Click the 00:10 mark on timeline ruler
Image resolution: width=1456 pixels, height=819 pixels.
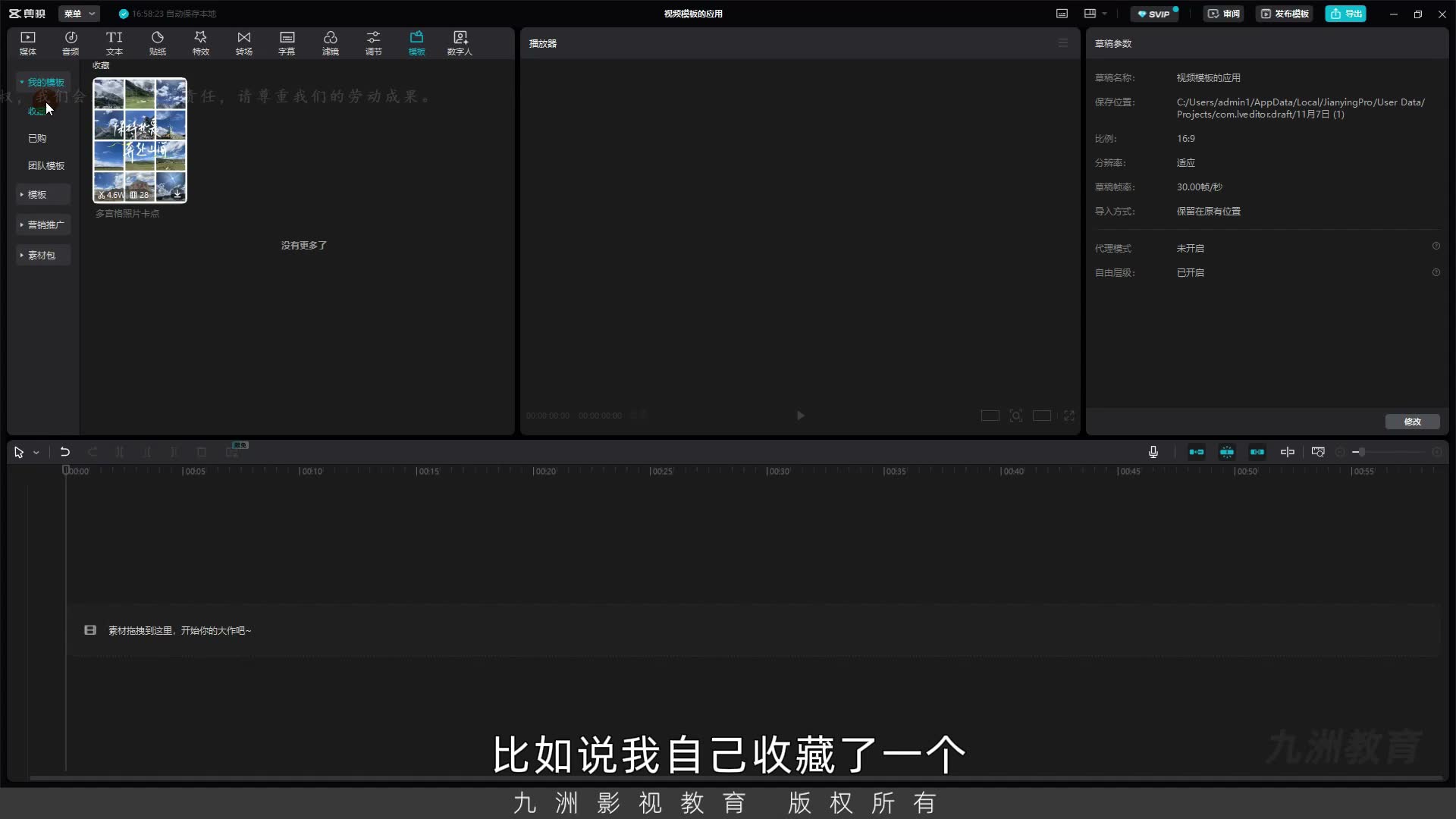coord(310,472)
